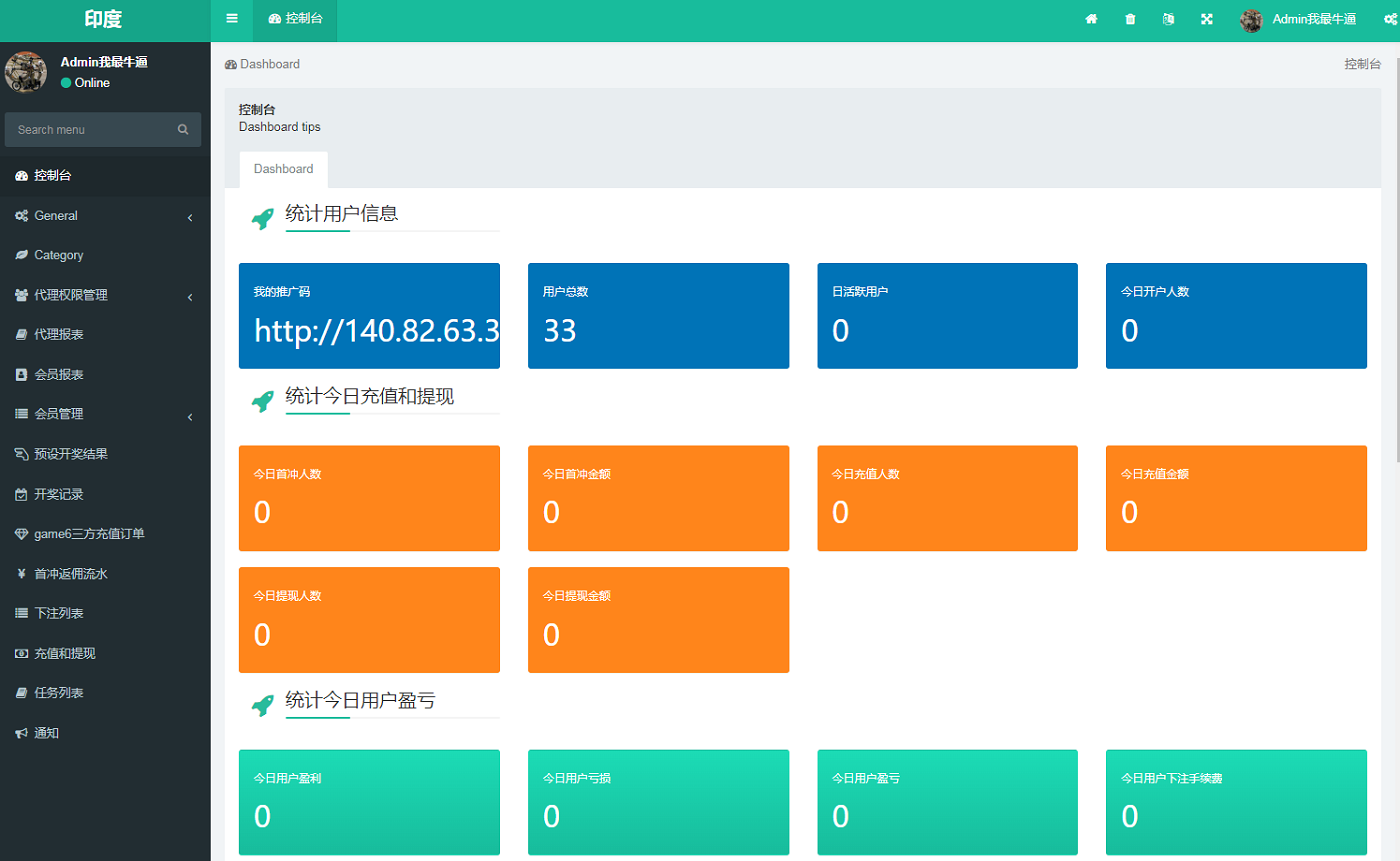Click the search magnifier icon in sidebar
Screen dimensions: 1400x861
(183, 130)
